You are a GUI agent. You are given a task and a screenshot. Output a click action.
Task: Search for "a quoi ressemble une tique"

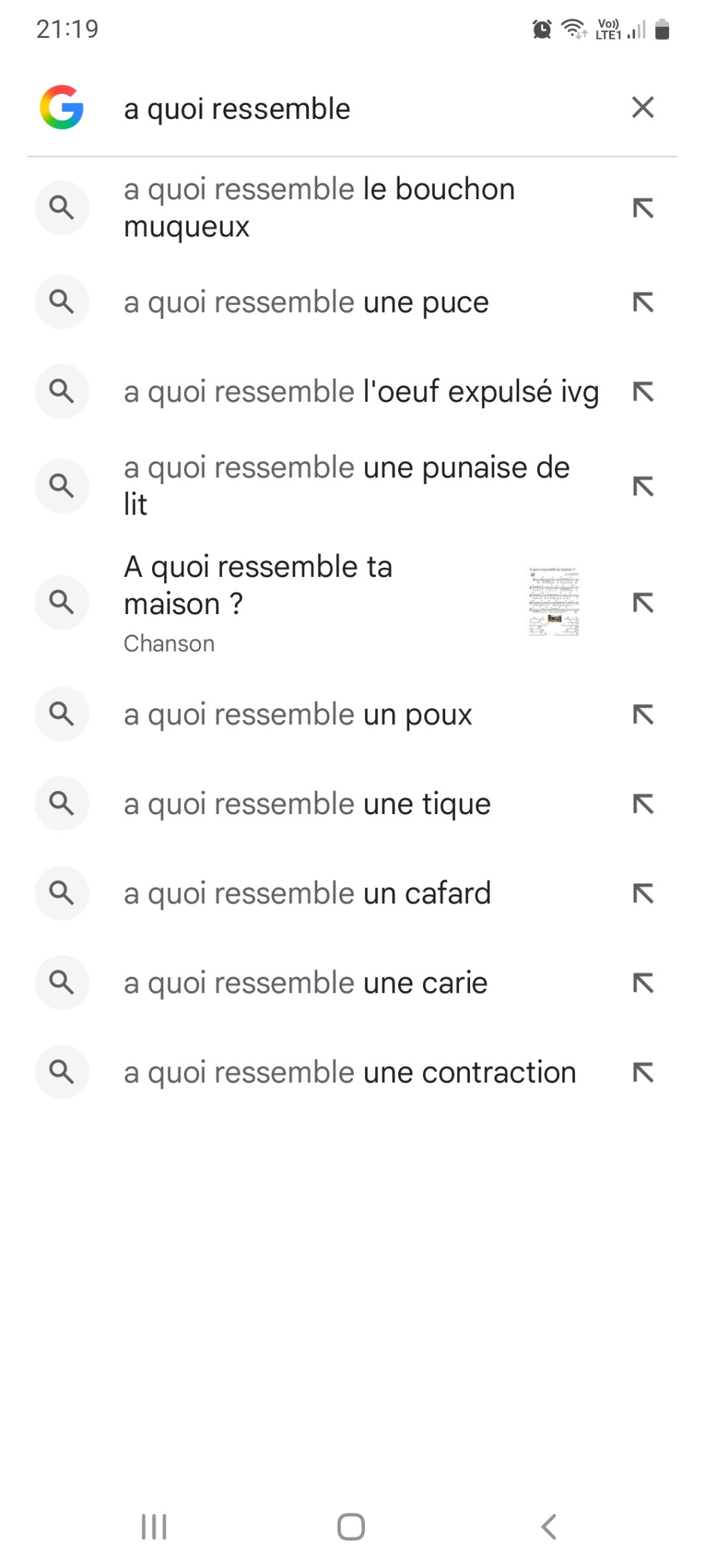[307, 804]
